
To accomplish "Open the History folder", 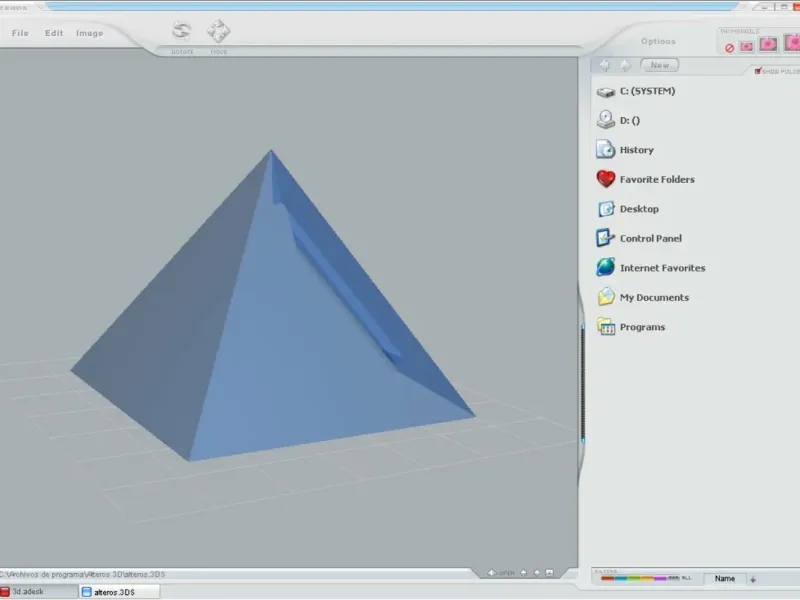I will click(625, 150).
